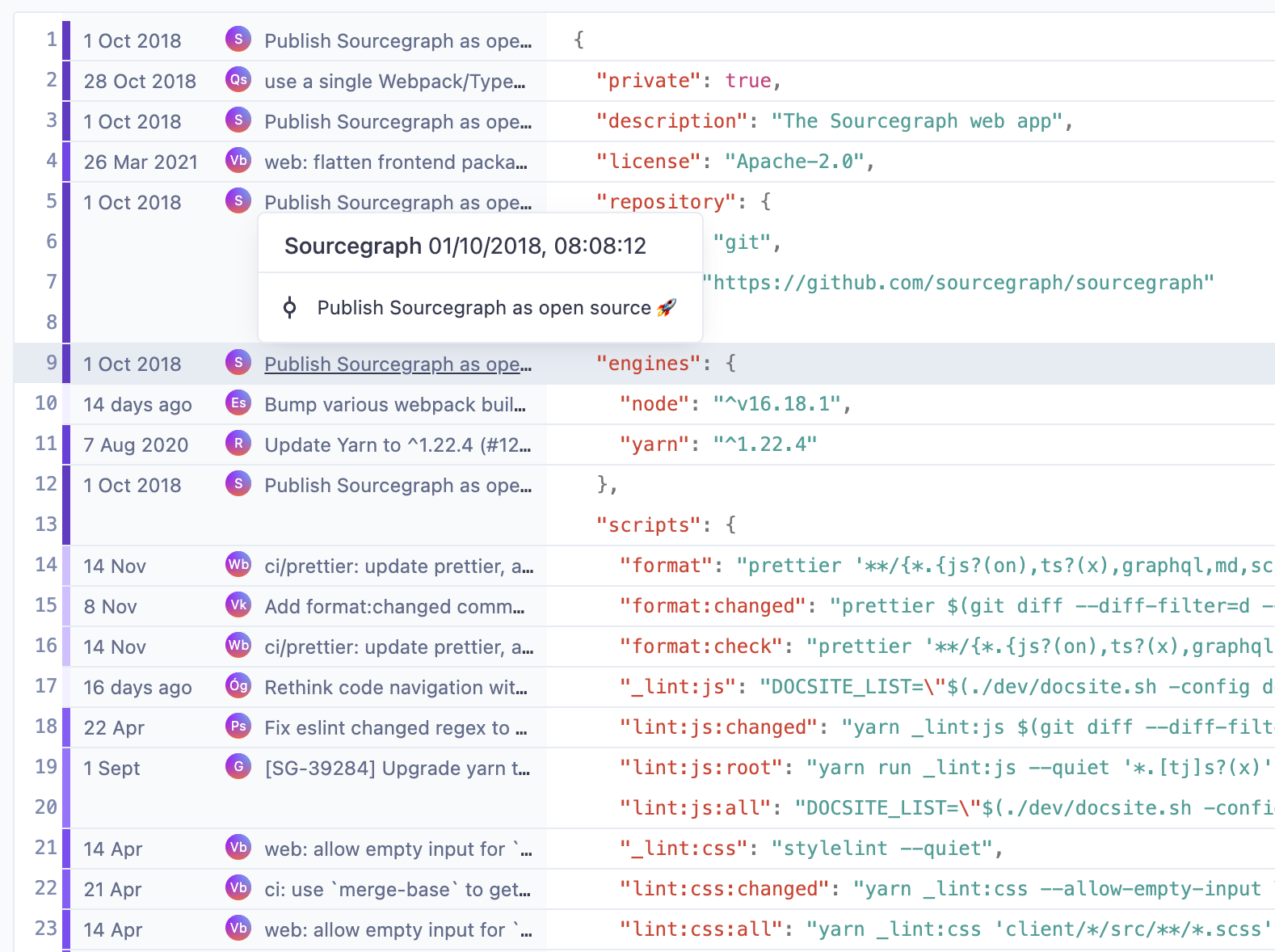Viewport: 1275px width, 952px height.
Task: Click the R avatar on line 11
Action: [x=238, y=443]
